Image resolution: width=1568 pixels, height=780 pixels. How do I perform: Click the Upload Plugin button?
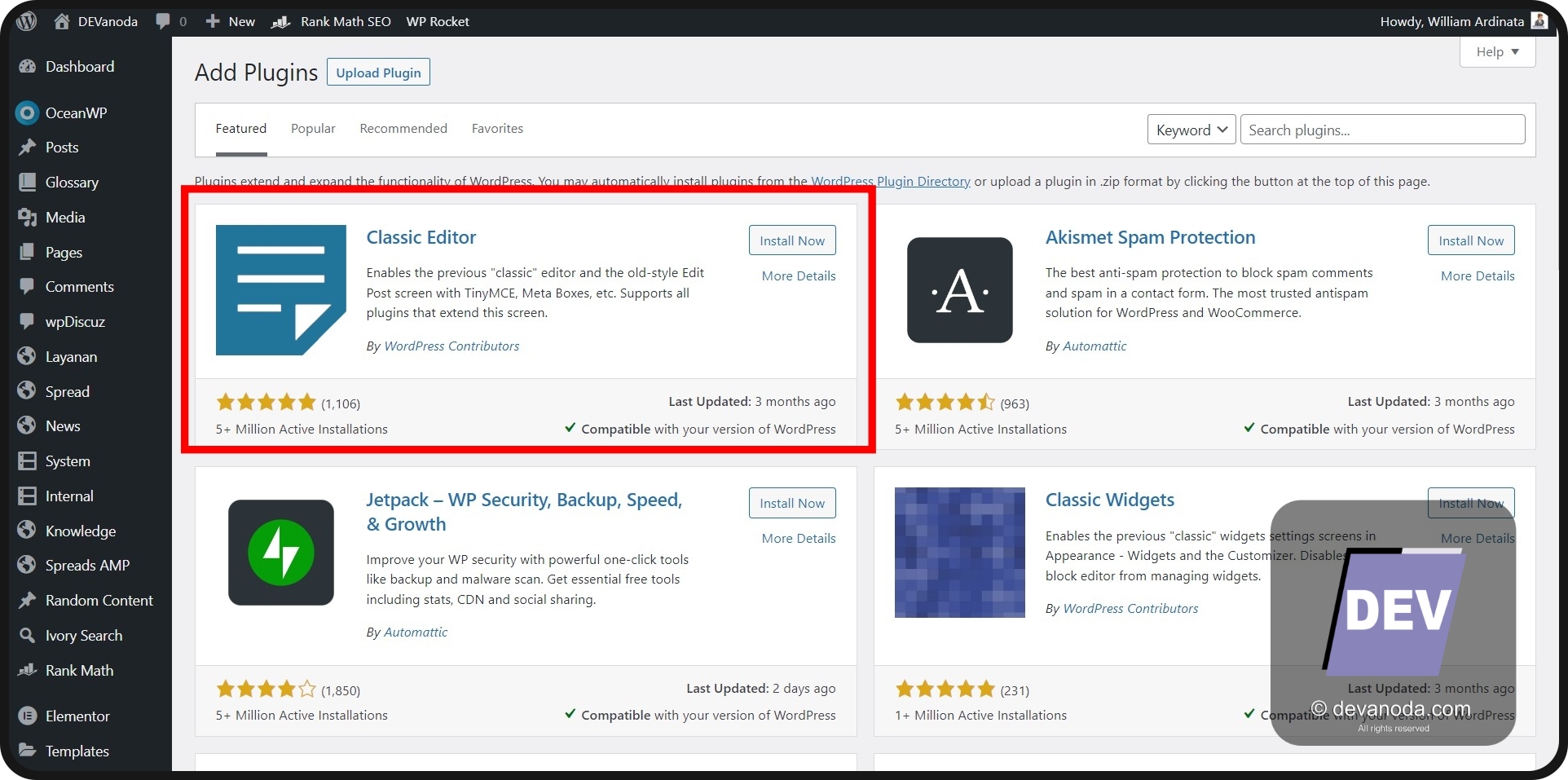point(378,73)
